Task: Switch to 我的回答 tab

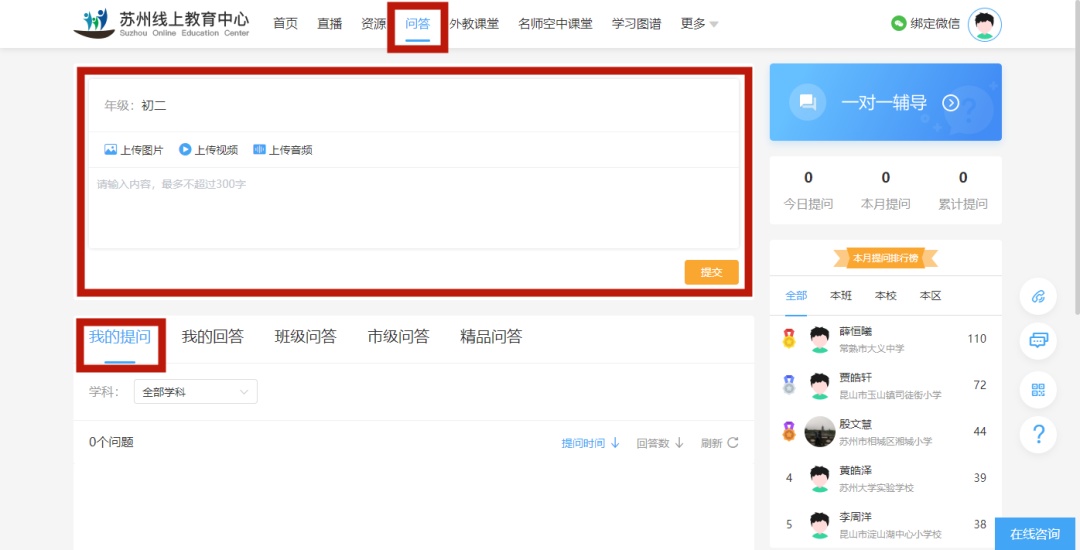Action: coord(212,337)
